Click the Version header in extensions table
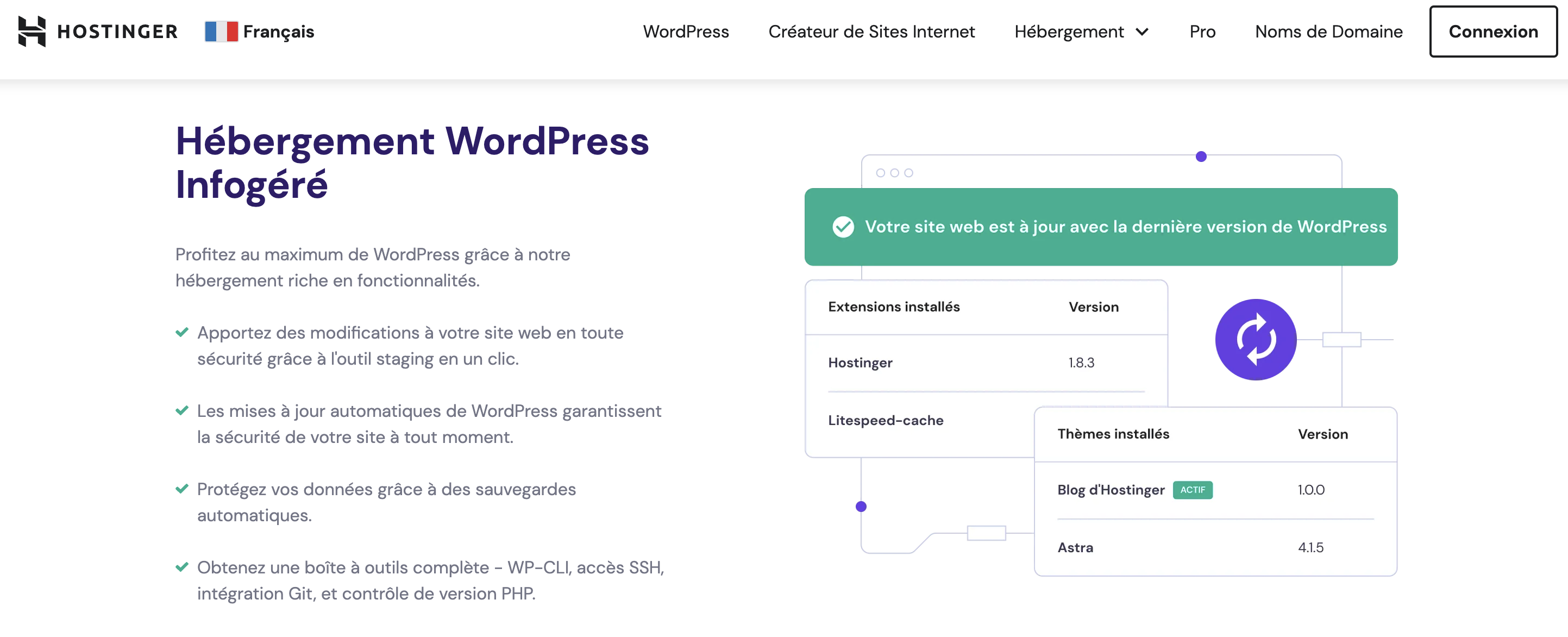Viewport: 1568px width, 637px height. (x=1093, y=307)
